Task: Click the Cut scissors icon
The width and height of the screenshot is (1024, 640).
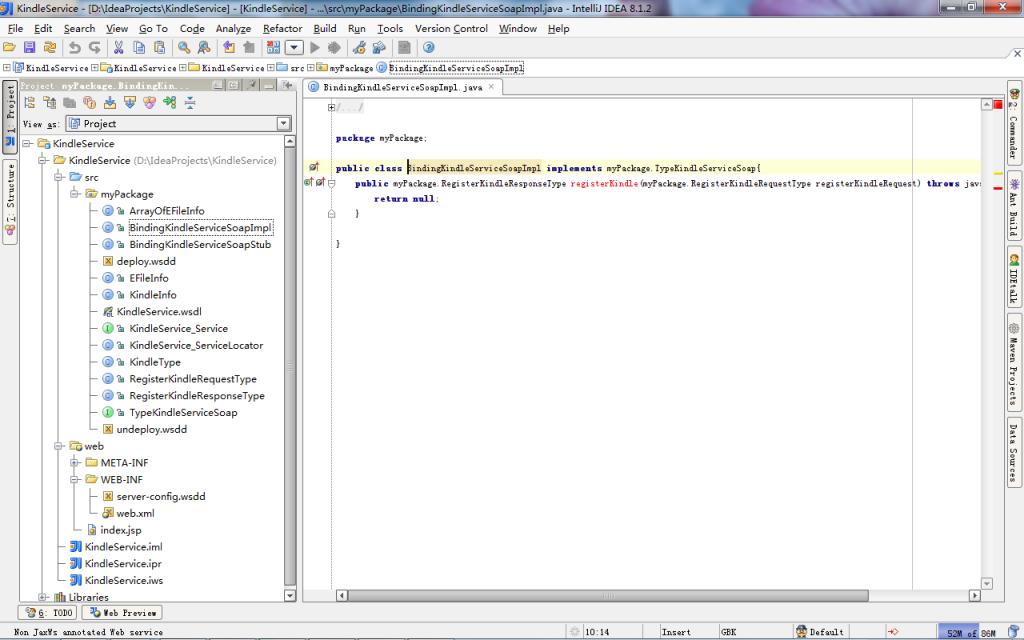Action: click(x=118, y=48)
